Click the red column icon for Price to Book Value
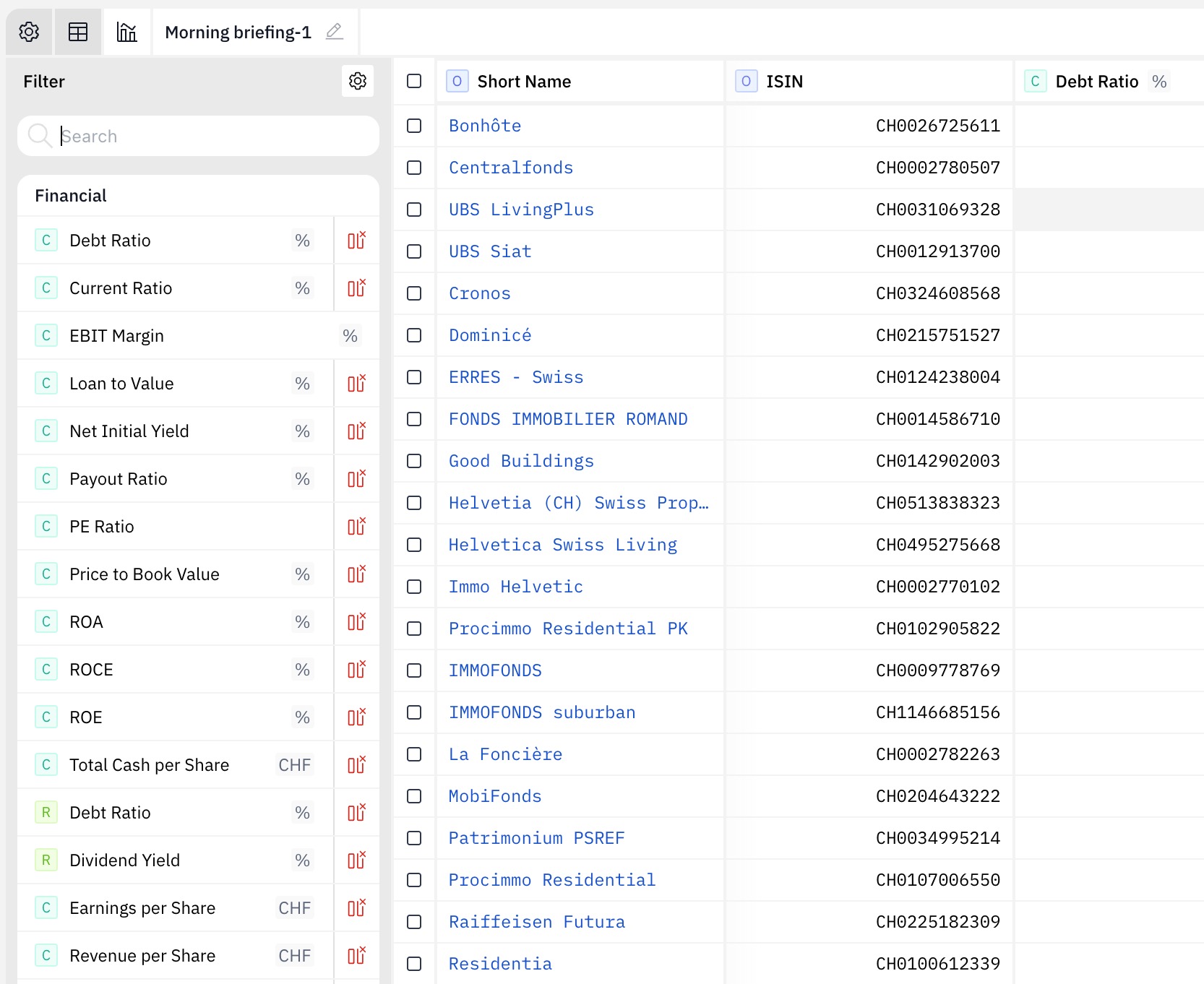The height and width of the screenshot is (984, 1204). pyautogui.click(x=356, y=574)
